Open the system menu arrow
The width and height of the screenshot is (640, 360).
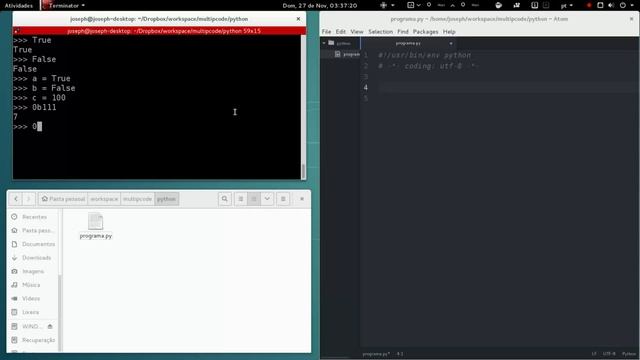[x=632, y=5]
